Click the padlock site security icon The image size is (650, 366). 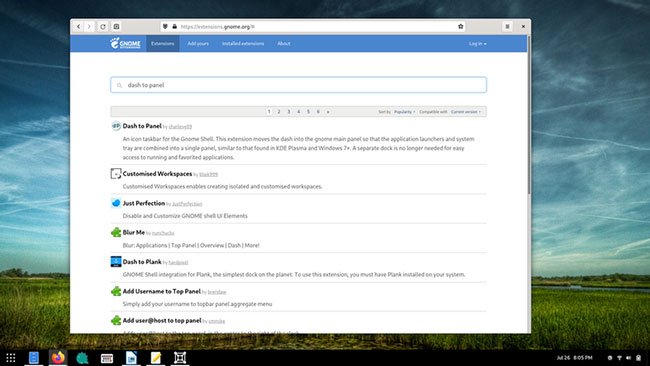(x=175, y=27)
